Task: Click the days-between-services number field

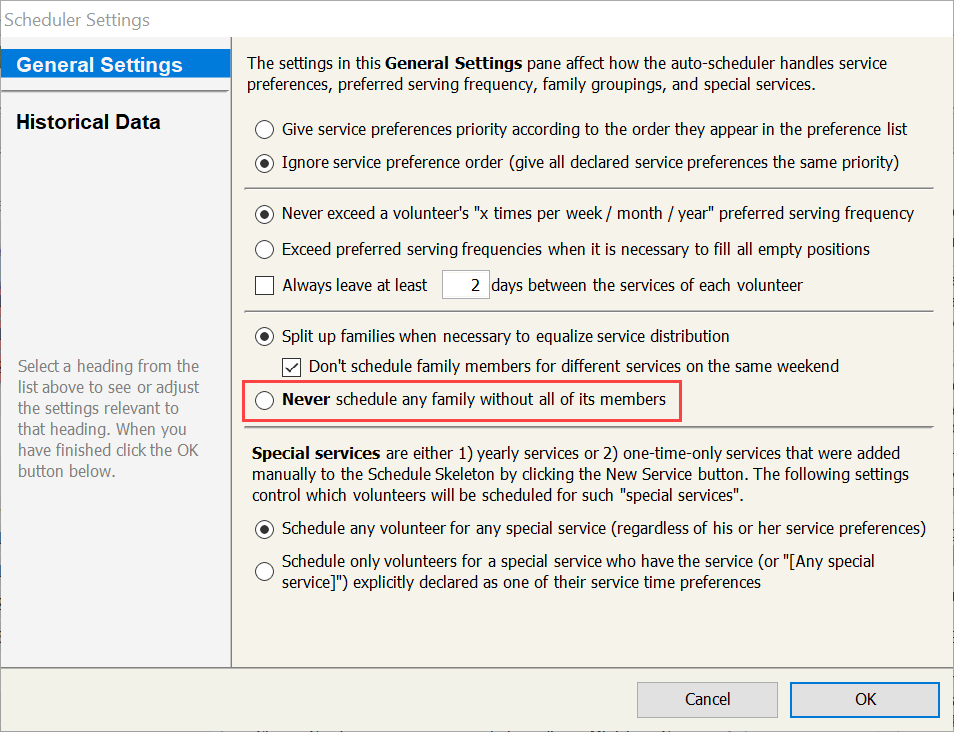Action: [x=464, y=286]
